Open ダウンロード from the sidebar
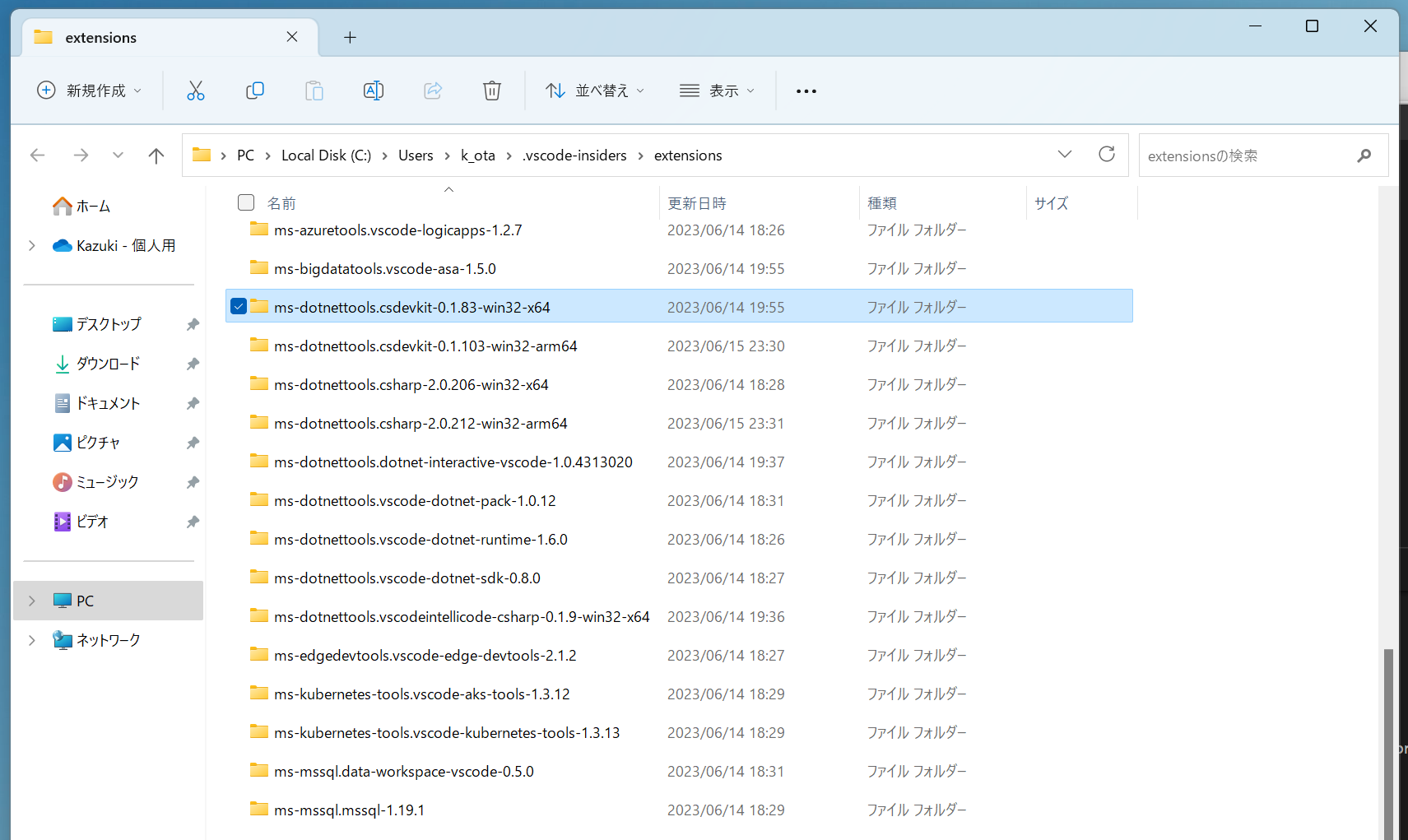The height and width of the screenshot is (840, 1408). (x=108, y=363)
